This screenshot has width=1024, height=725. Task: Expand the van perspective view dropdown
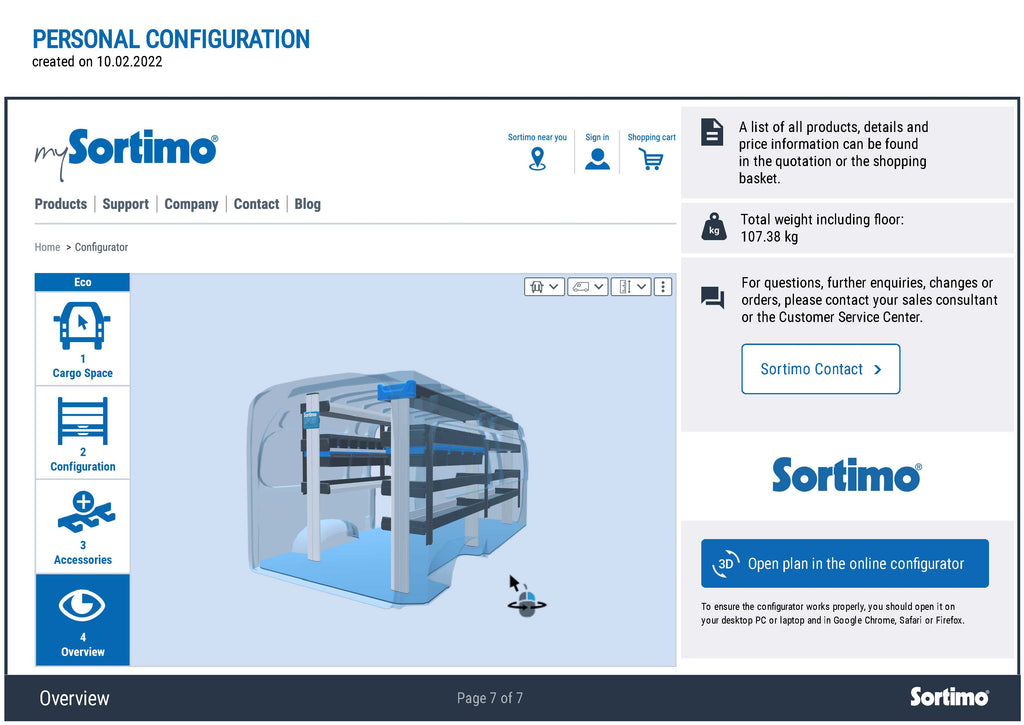click(588, 287)
